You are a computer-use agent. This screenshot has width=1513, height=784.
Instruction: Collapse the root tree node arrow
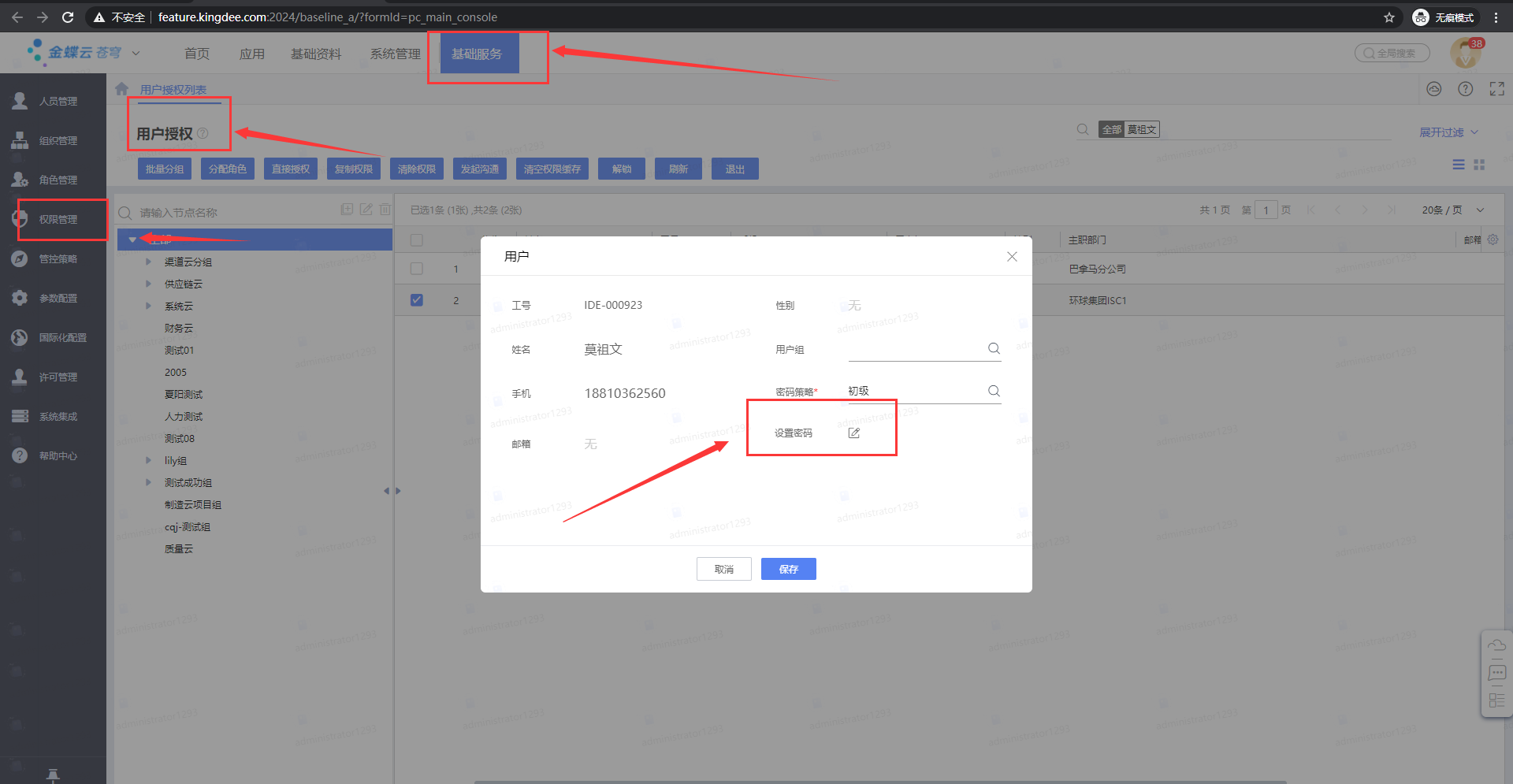132,240
